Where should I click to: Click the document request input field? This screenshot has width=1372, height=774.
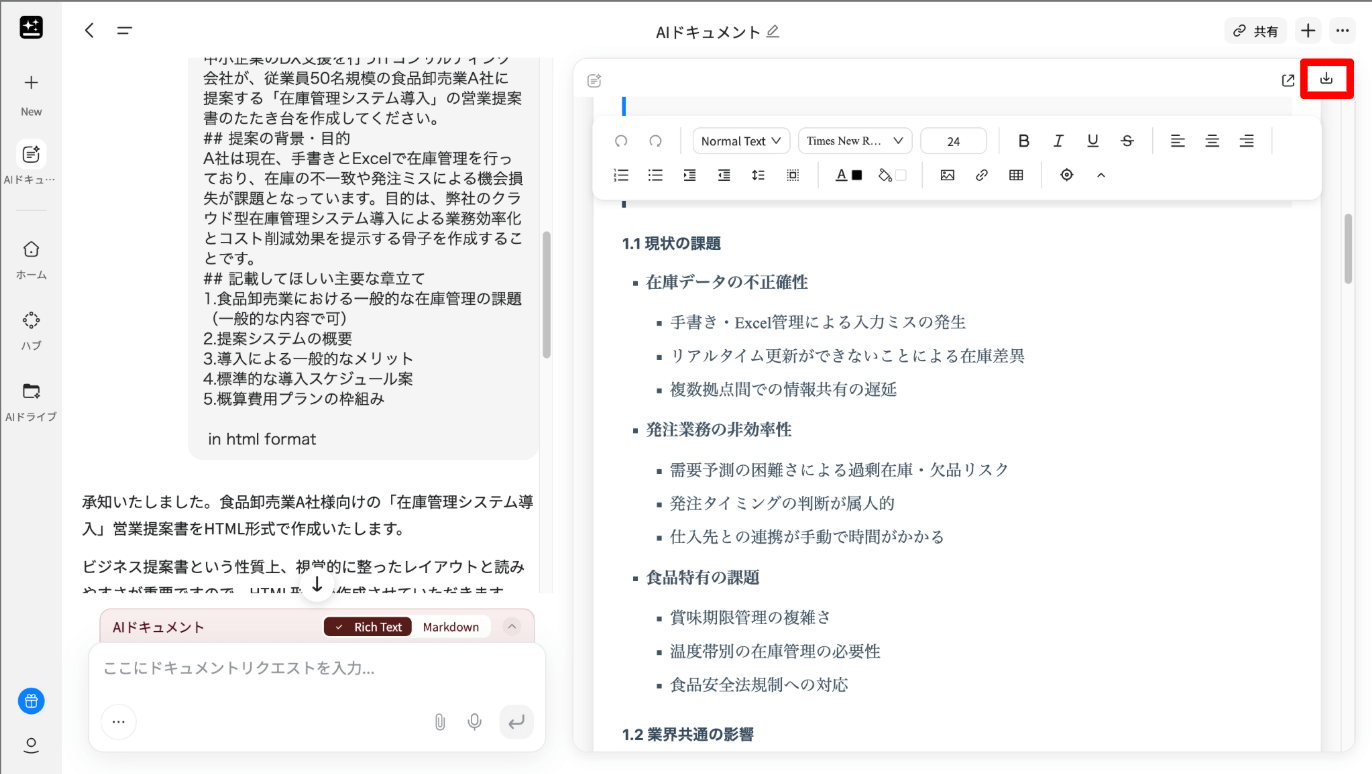coord(316,668)
